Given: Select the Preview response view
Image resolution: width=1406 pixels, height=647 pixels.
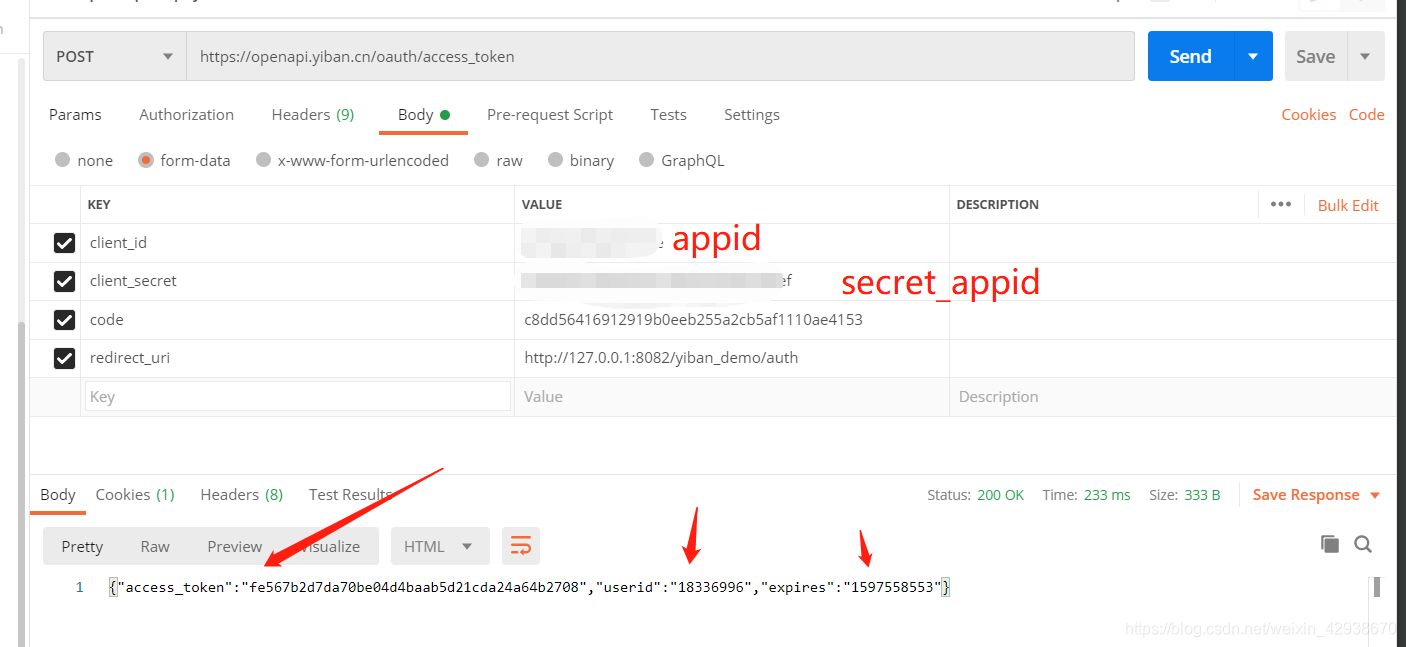Looking at the screenshot, I should click(x=234, y=546).
